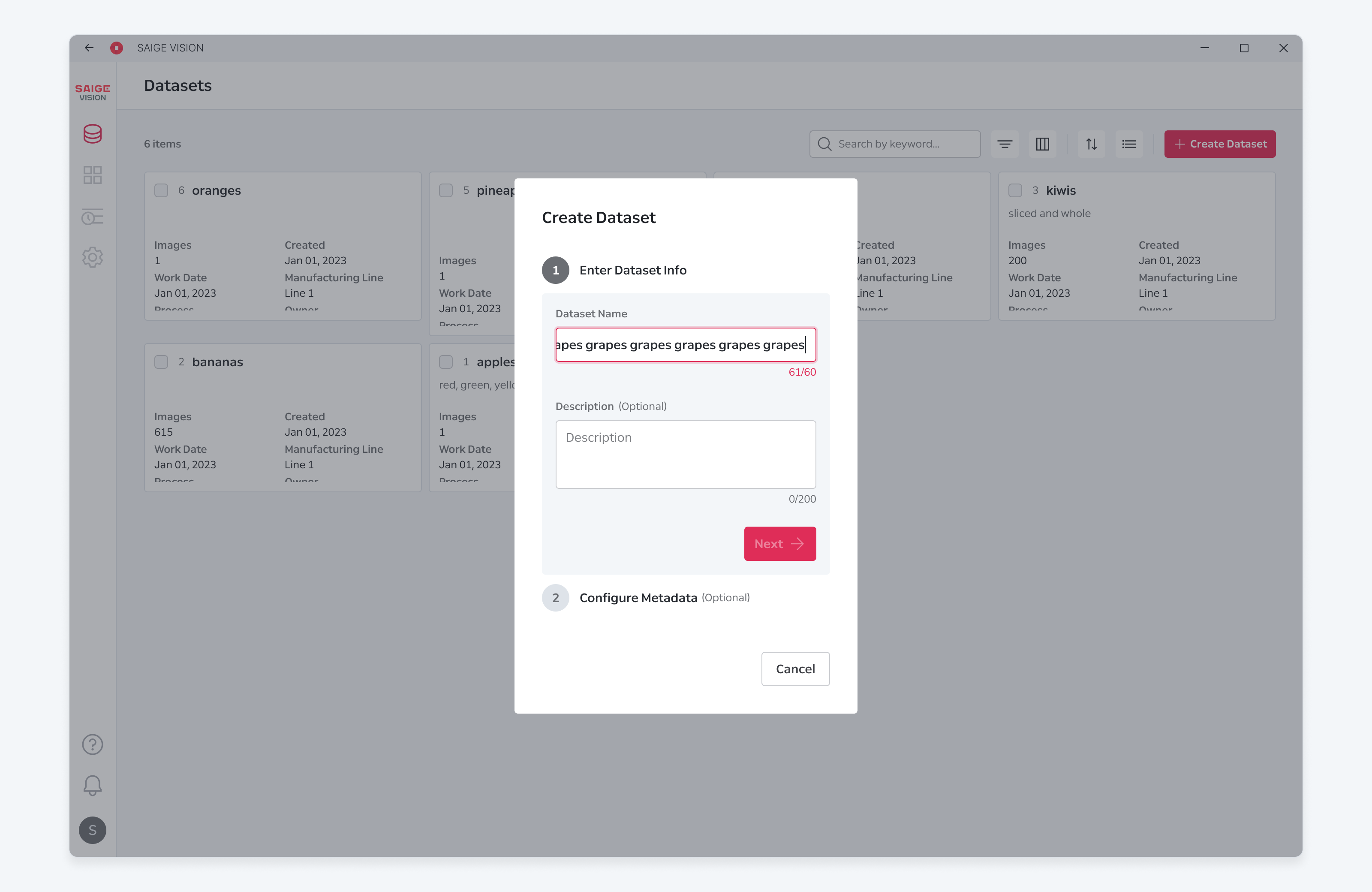Tick the checkbox on the kiwis card
Viewport: 1372px width, 892px height.
(1015, 190)
